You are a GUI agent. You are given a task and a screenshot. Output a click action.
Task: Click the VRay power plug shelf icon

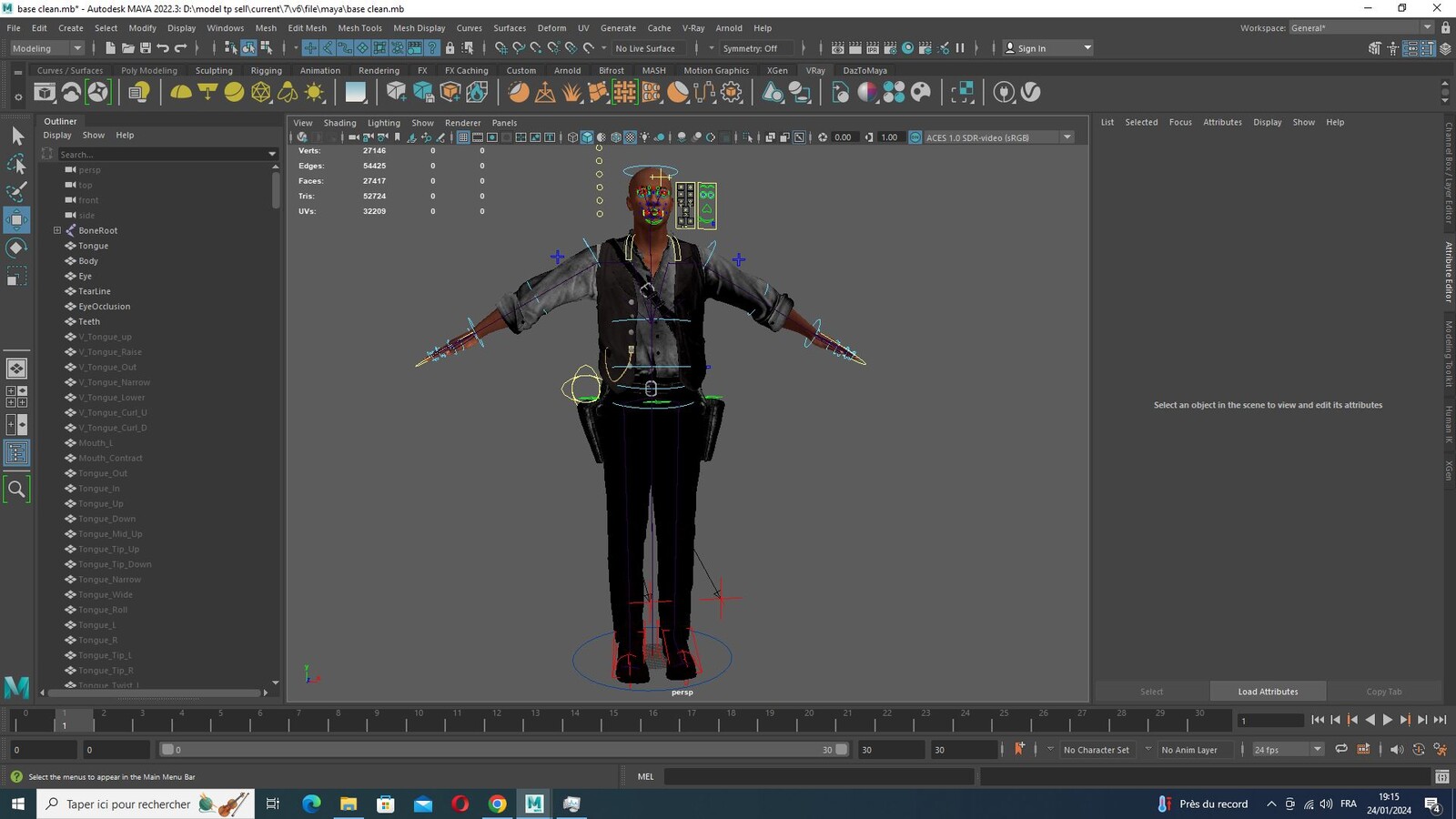click(x=1004, y=92)
